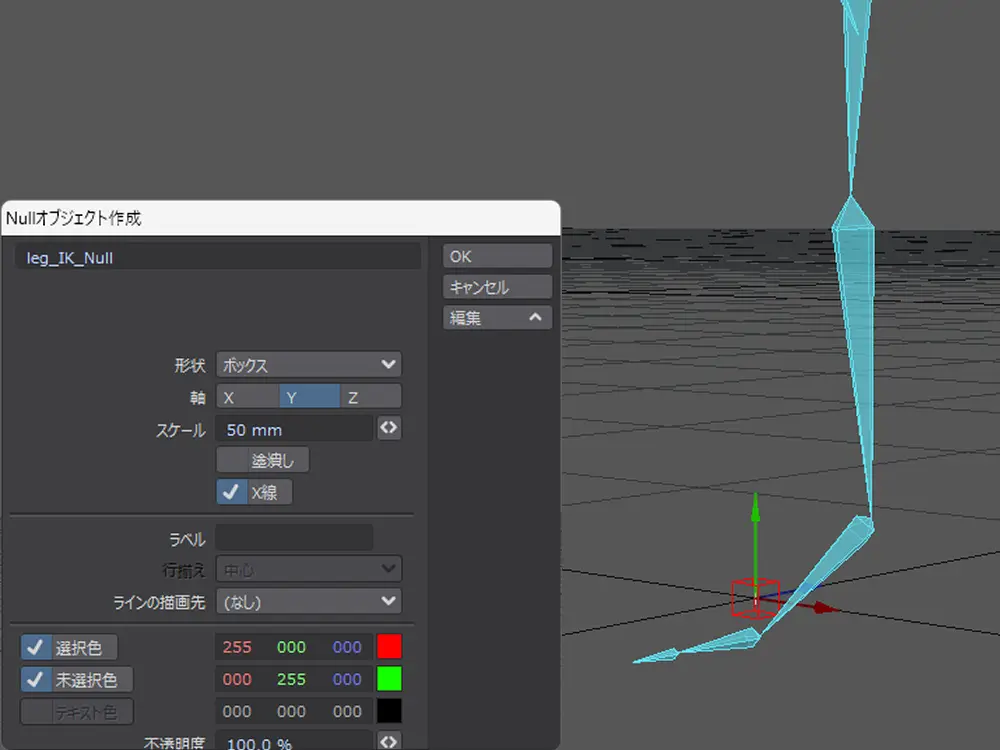Image resolution: width=1000 pixels, height=750 pixels.
Task: Click the leg_IK_Null name field
Action: point(218,257)
